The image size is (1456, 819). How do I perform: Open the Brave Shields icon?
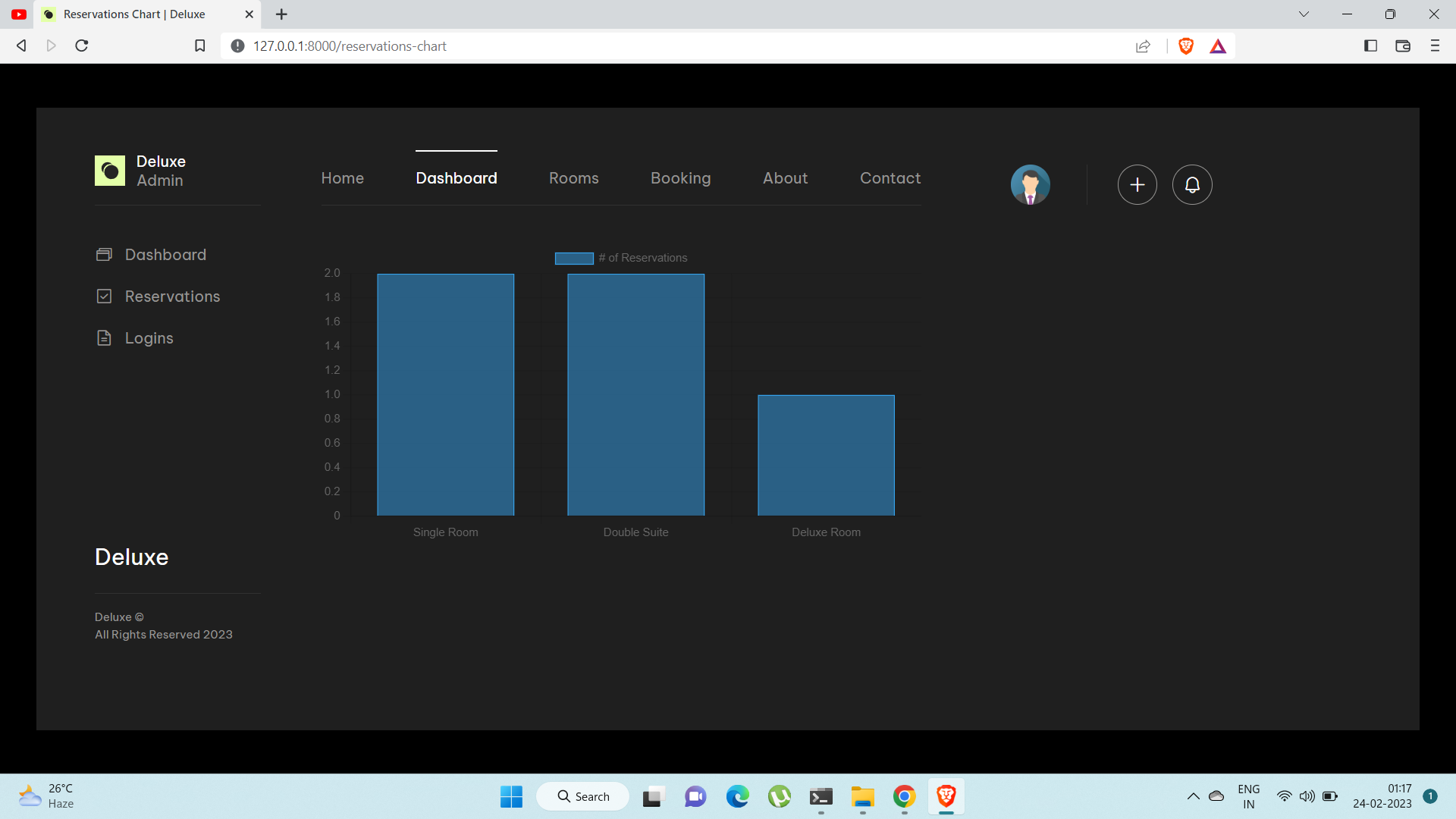(1185, 45)
